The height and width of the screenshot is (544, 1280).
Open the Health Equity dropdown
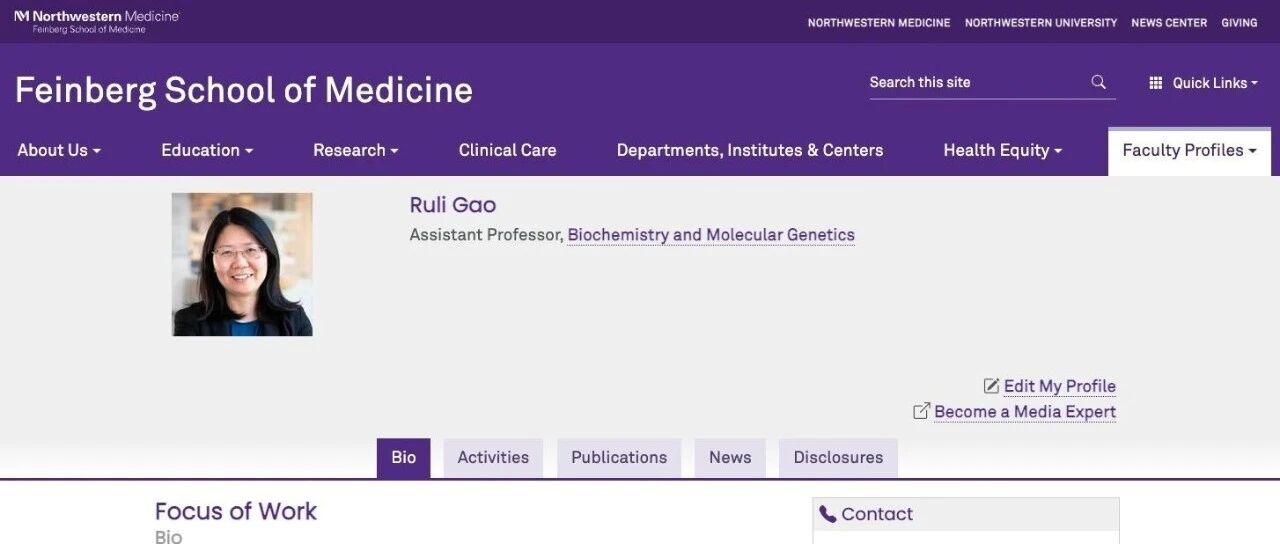[1003, 150]
